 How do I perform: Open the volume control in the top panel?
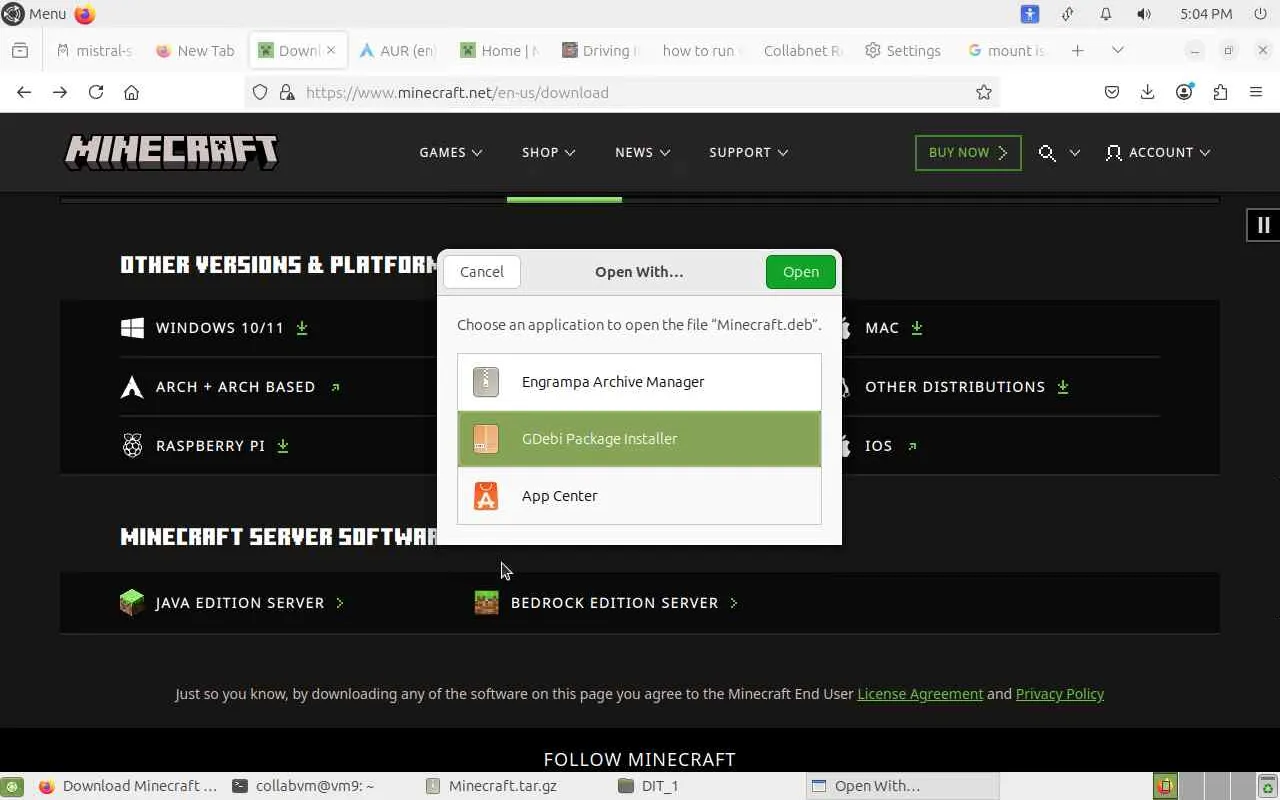pos(1144,14)
